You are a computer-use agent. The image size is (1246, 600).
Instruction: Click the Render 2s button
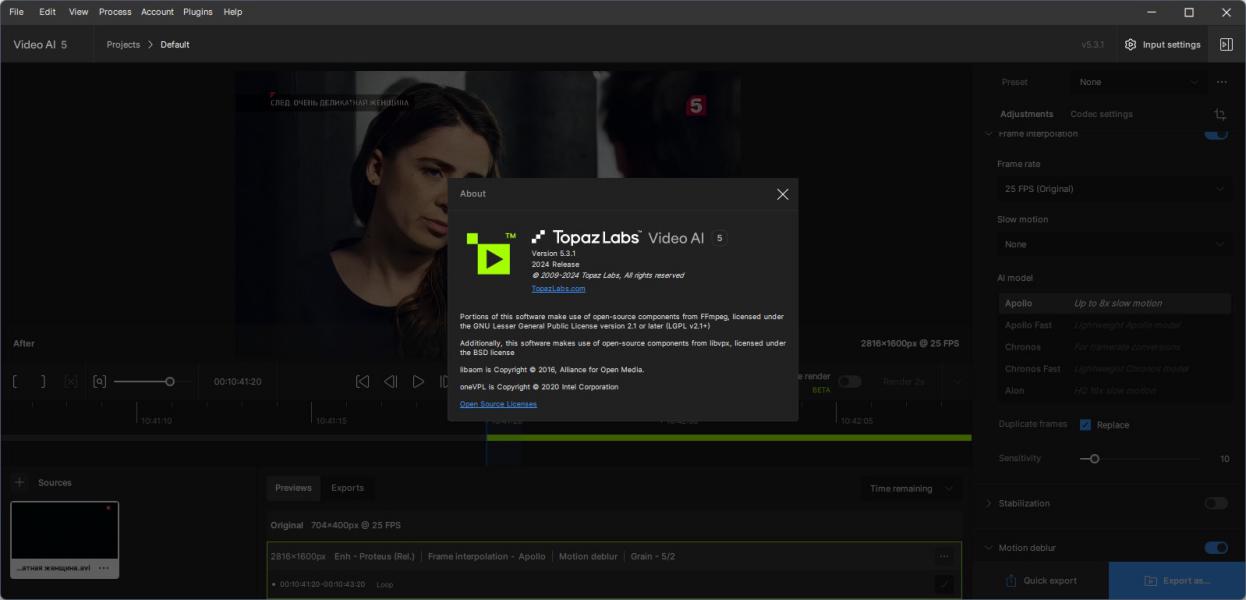tap(903, 382)
